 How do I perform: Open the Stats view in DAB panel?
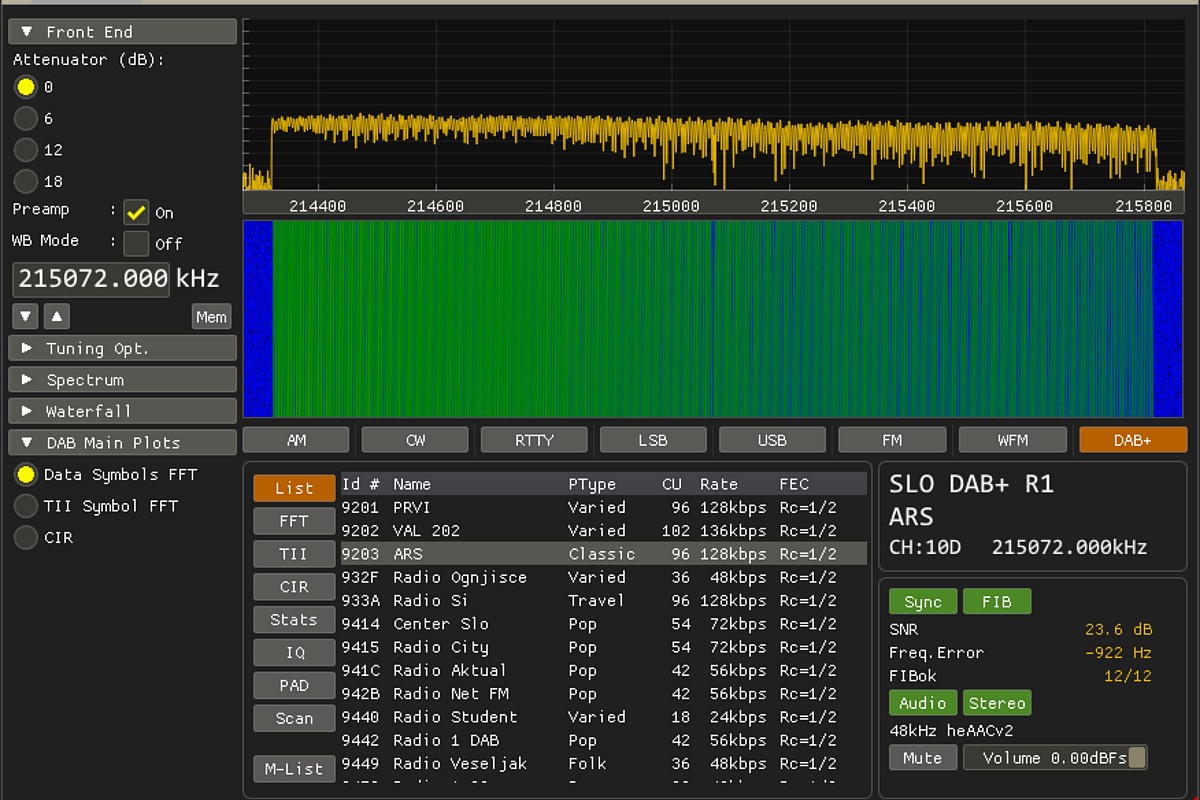(x=294, y=620)
